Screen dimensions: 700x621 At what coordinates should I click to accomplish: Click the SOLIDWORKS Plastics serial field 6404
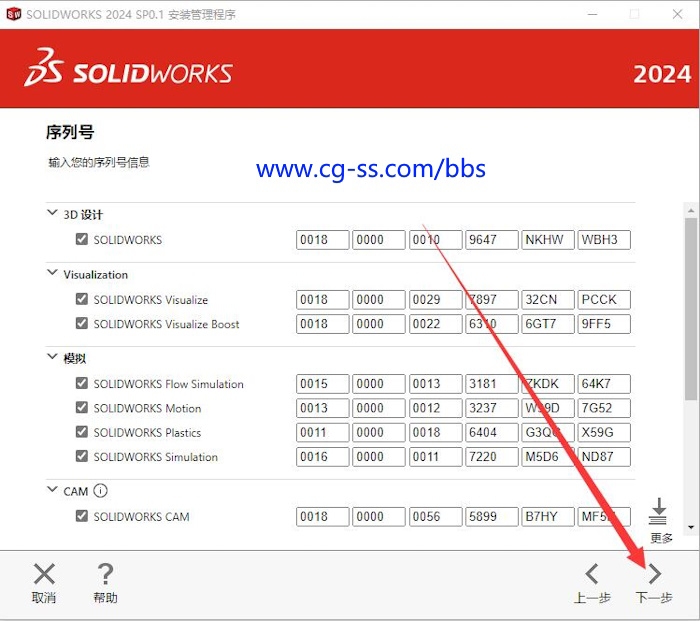[492, 433]
